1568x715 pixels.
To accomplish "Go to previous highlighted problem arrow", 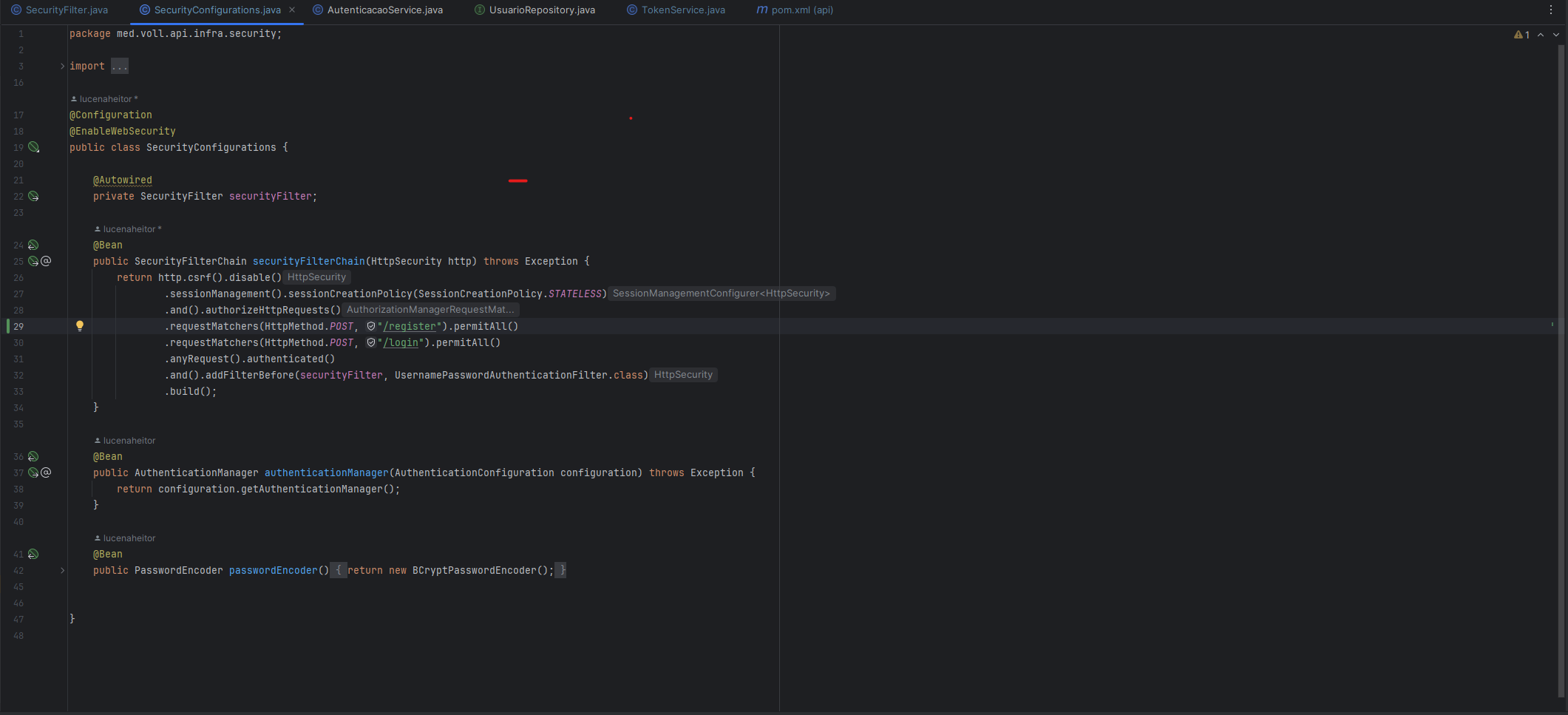I will pos(1541,35).
